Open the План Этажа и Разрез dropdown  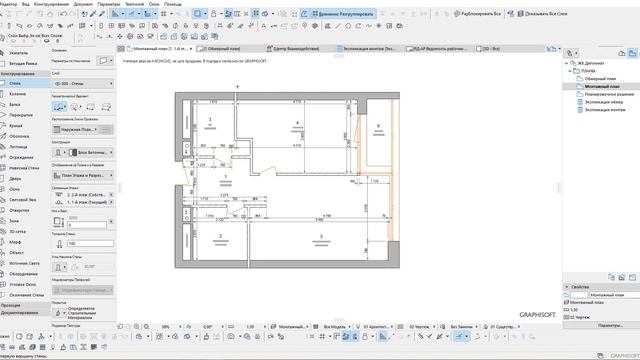coord(83,176)
